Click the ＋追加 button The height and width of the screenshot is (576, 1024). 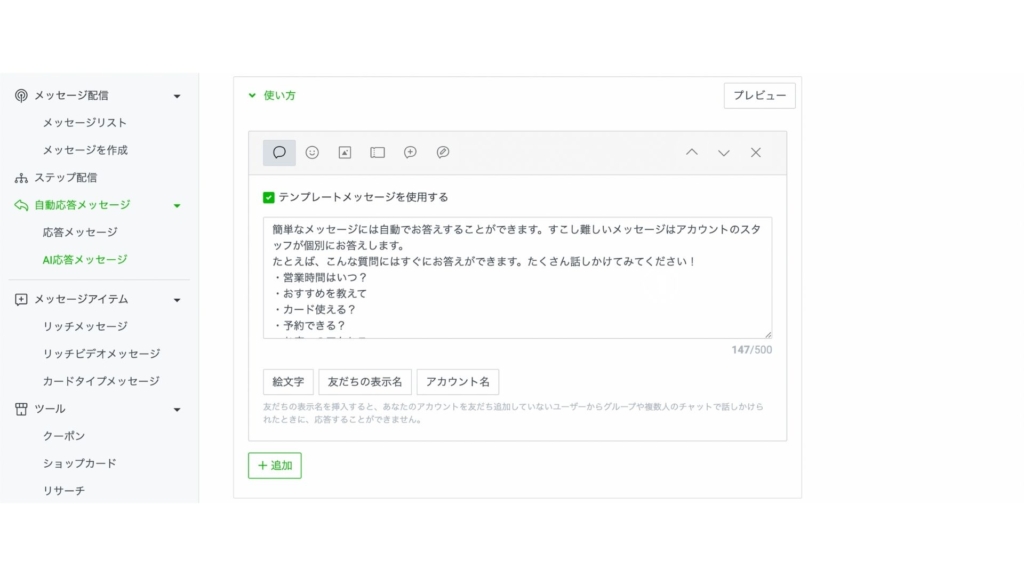(x=275, y=466)
